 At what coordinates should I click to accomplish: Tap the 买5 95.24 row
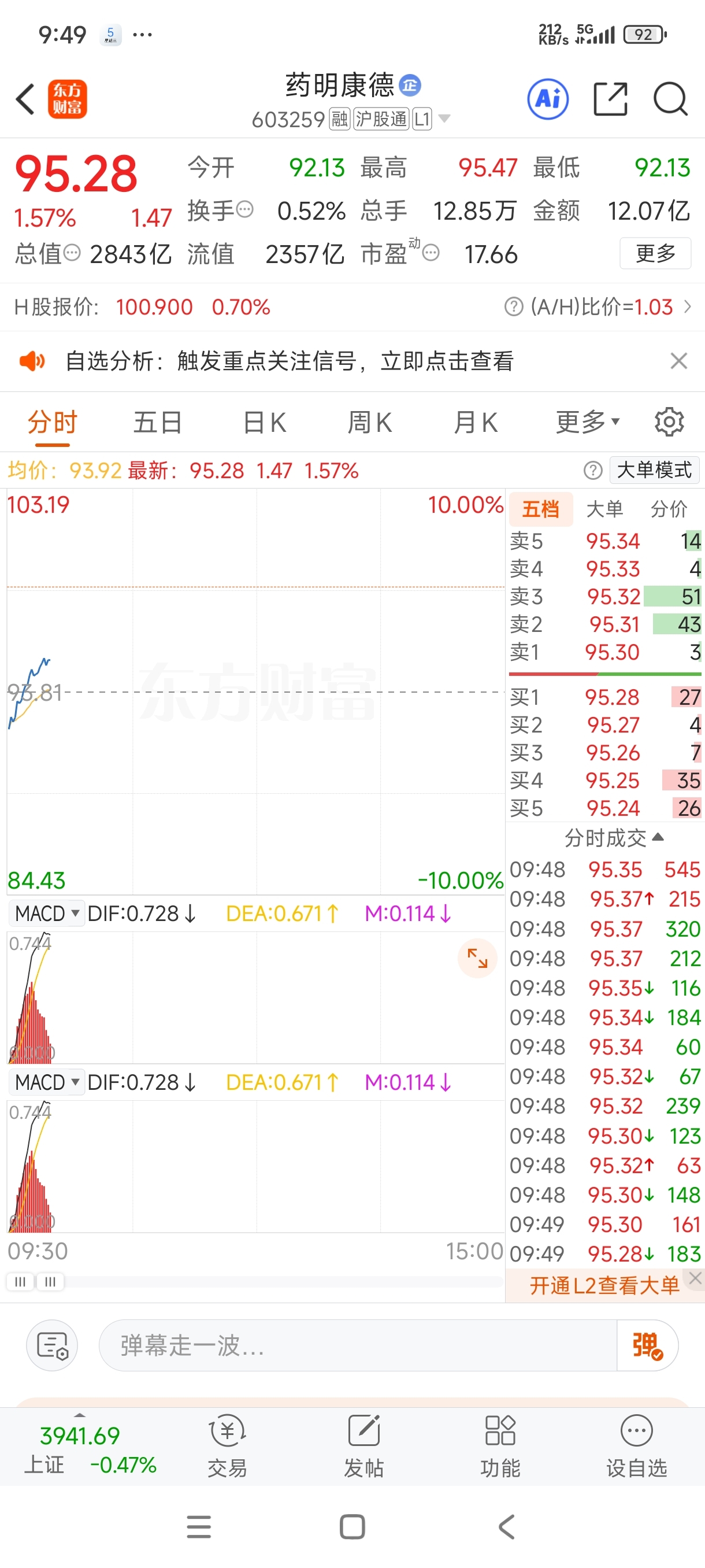tap(605, 808)
